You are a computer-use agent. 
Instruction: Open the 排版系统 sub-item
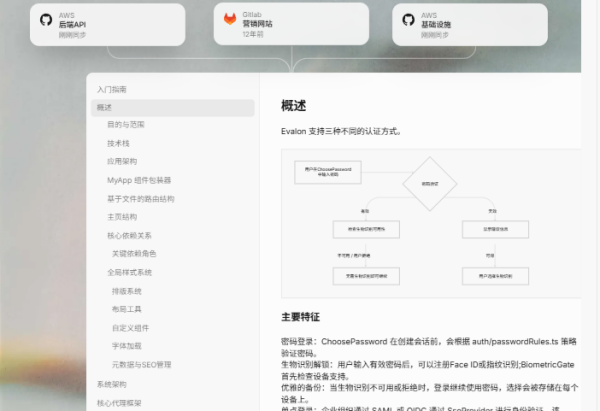tap(127, 292)
